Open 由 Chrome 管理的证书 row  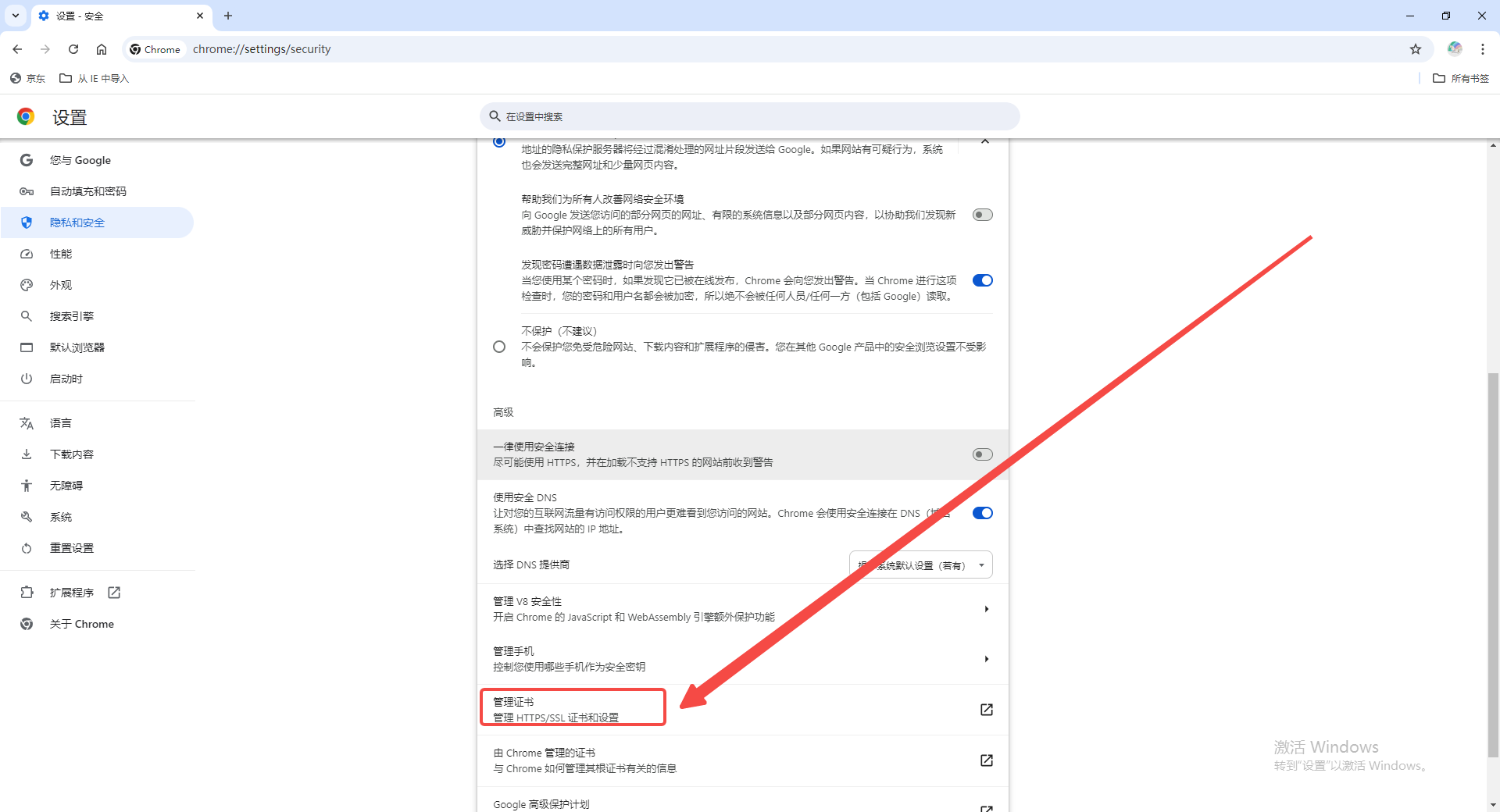pos(743,760)
